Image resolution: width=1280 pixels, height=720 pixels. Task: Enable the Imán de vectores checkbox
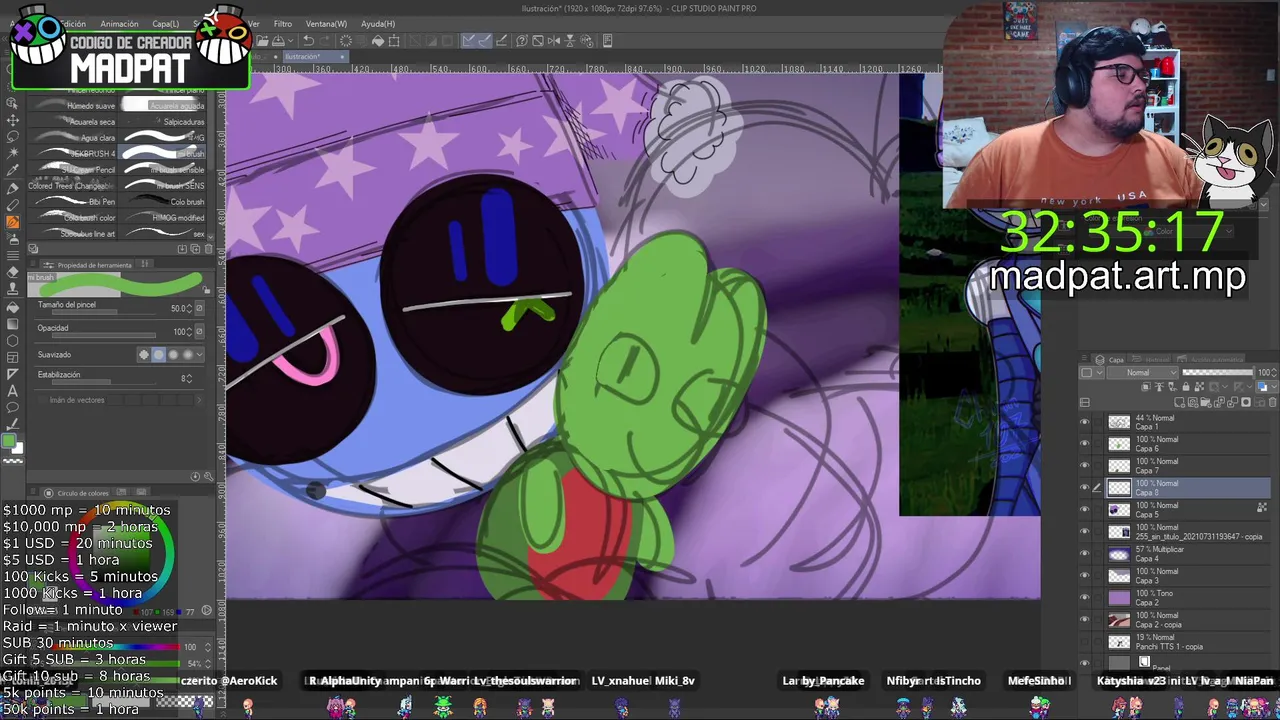(x=42, y=400)
